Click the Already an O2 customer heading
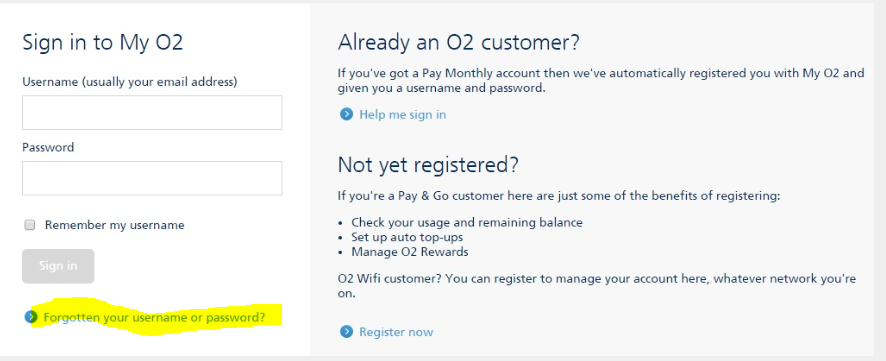The height and width of the screenshot is (361, 886). coord(459,42)
